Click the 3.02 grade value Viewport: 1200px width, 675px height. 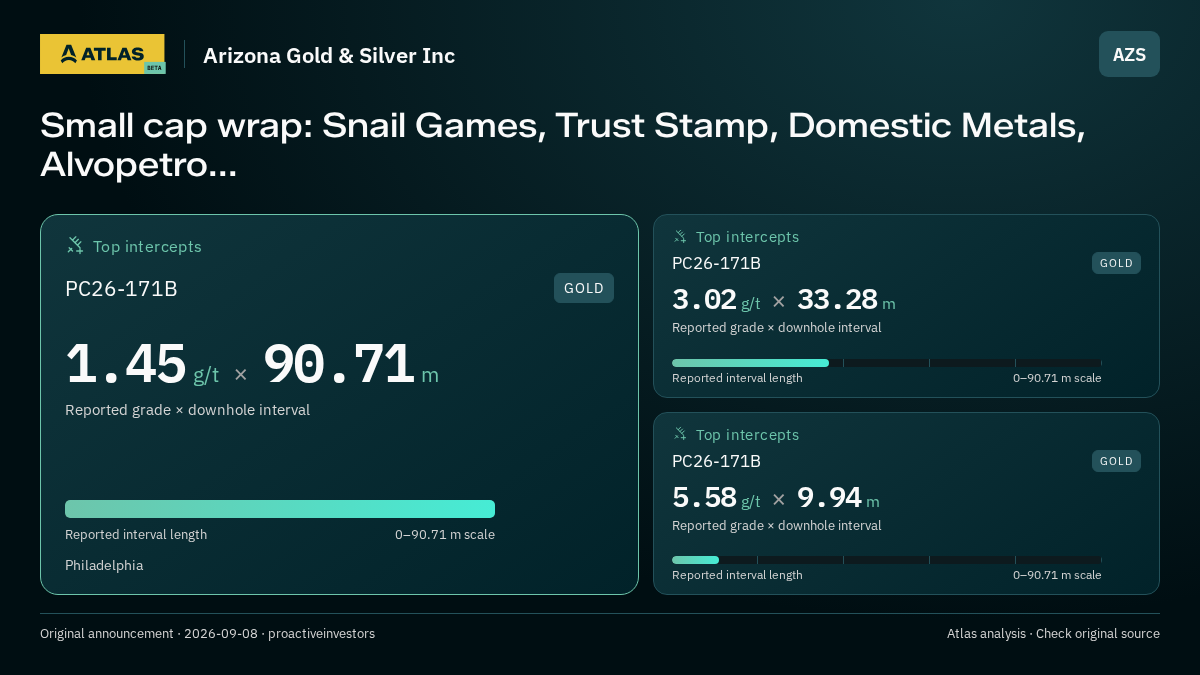pyautogui.click(x=704, y=300)
